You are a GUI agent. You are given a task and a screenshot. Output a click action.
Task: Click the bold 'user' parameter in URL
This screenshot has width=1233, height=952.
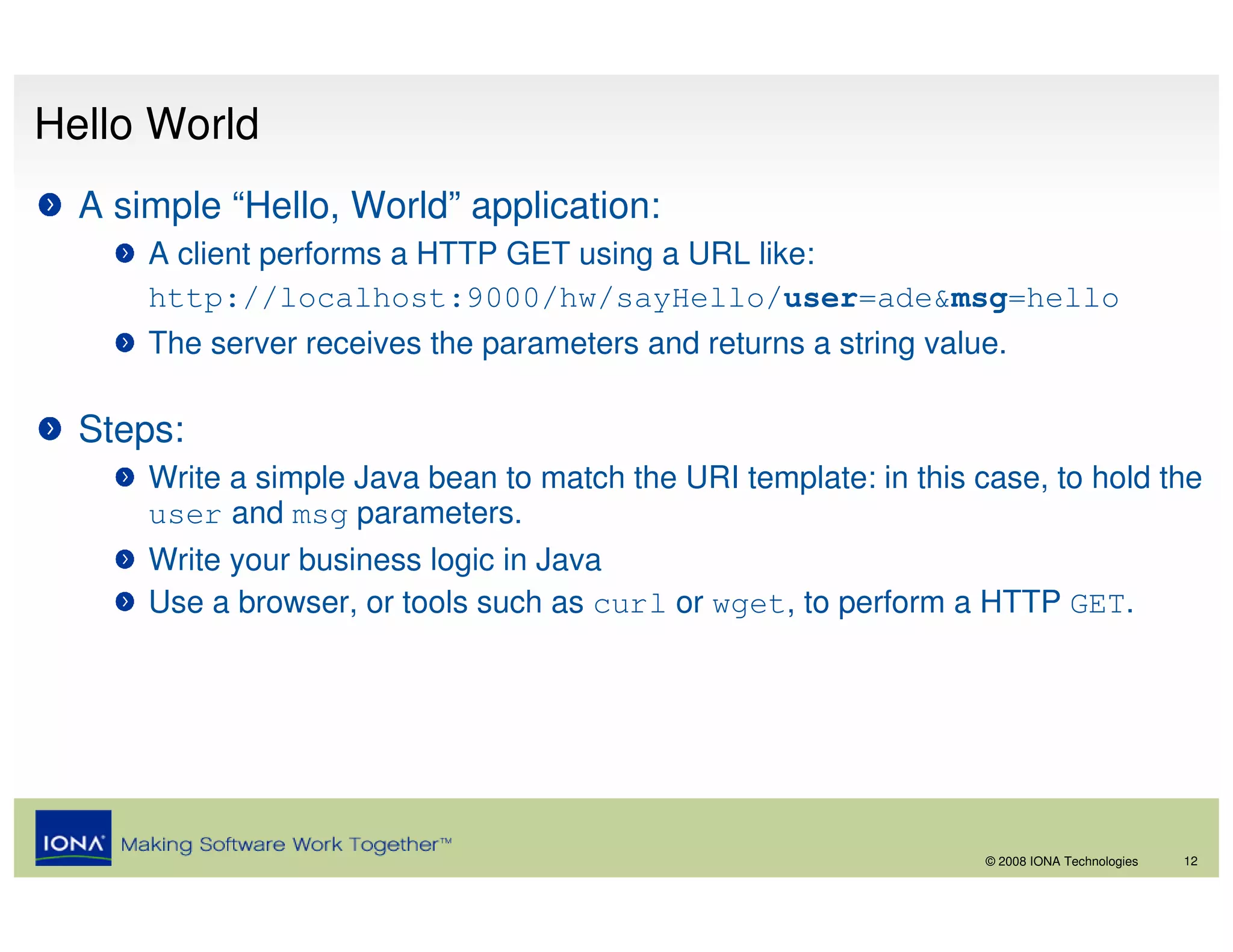[x=820, y=298]
